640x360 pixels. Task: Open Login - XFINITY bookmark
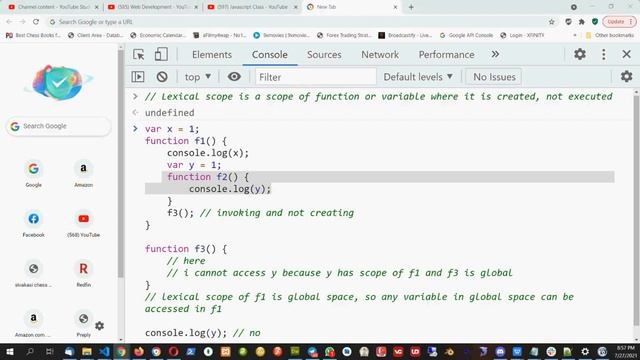[x=522, y=36]
